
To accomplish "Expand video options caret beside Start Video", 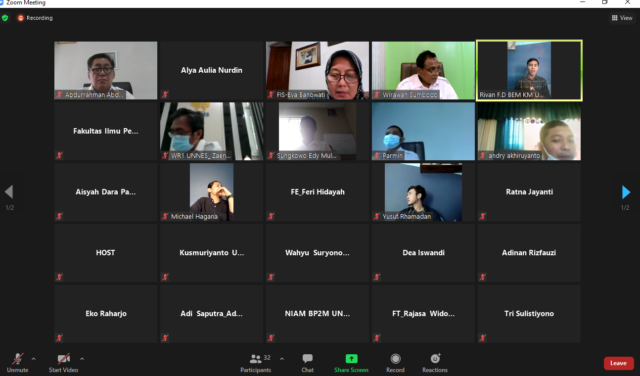I will [x=82, y=359].
